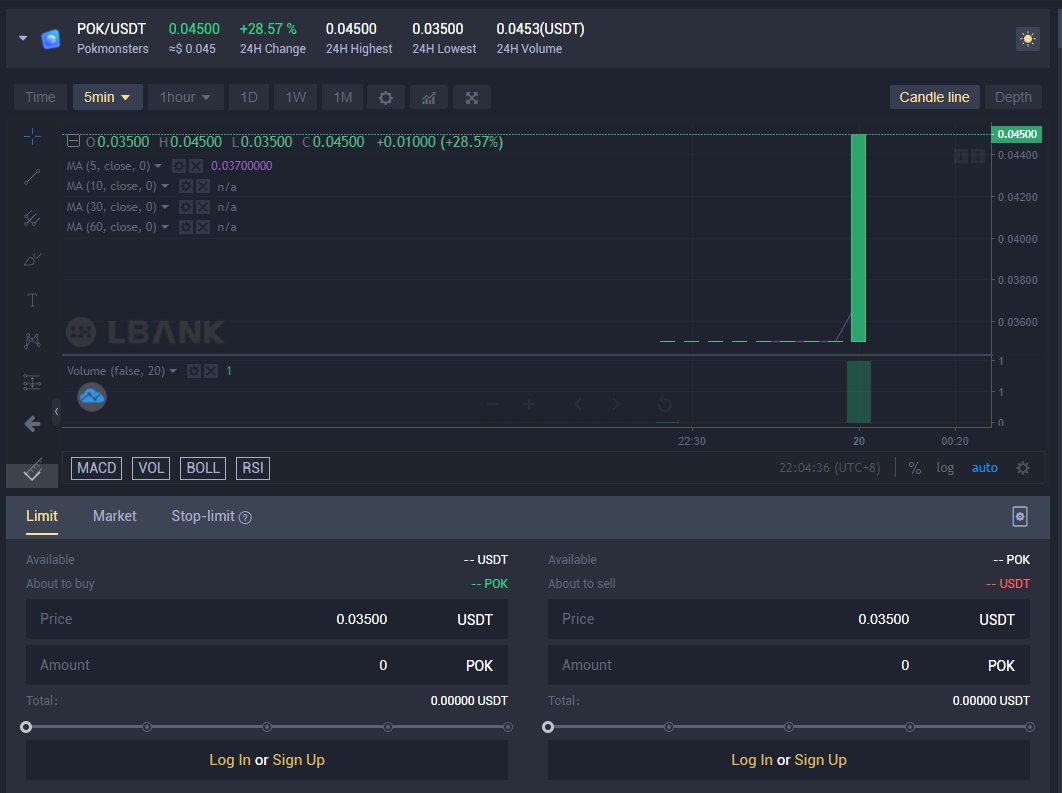Open the 5min interval dropdown

click(x=107, y=98)
